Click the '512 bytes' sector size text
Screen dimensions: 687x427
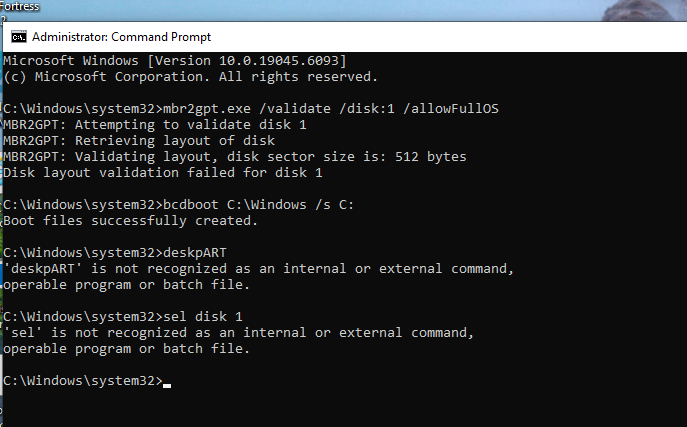(x=431, y=157)
